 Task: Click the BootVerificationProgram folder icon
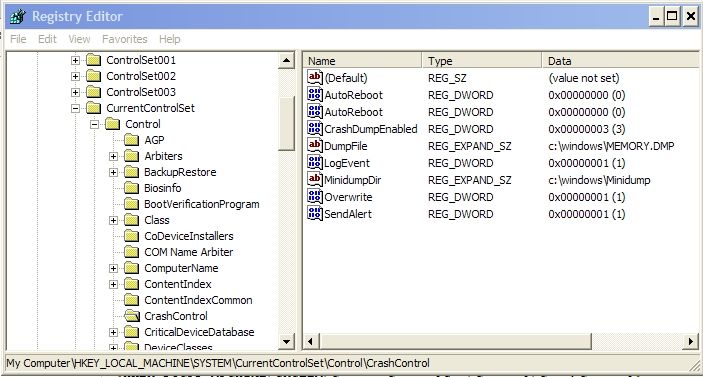point(131,204)
